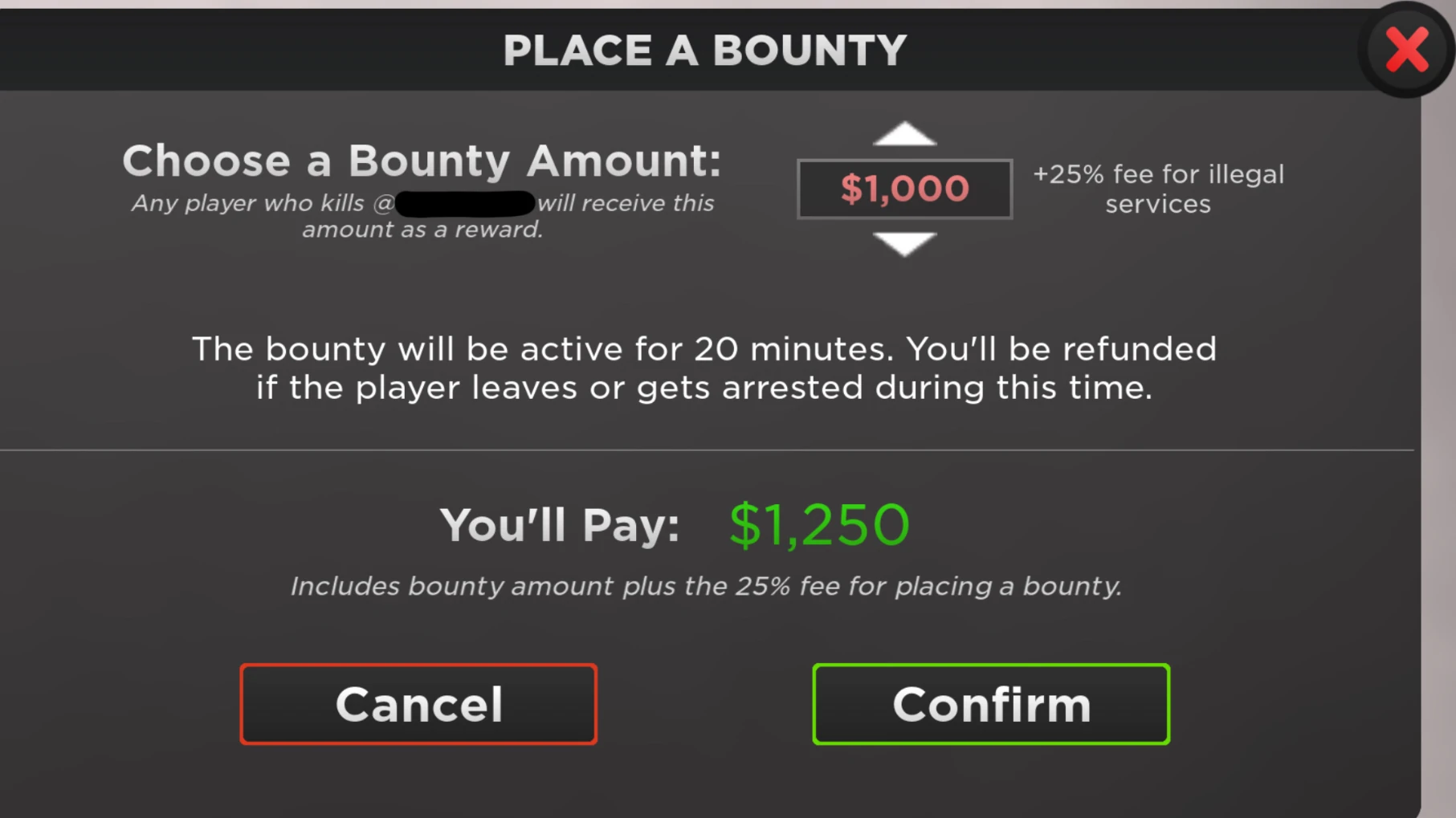Click the $1,000 bounty amount field
This screenshot has width=1456, height=818.
click(x=904, y=189)
